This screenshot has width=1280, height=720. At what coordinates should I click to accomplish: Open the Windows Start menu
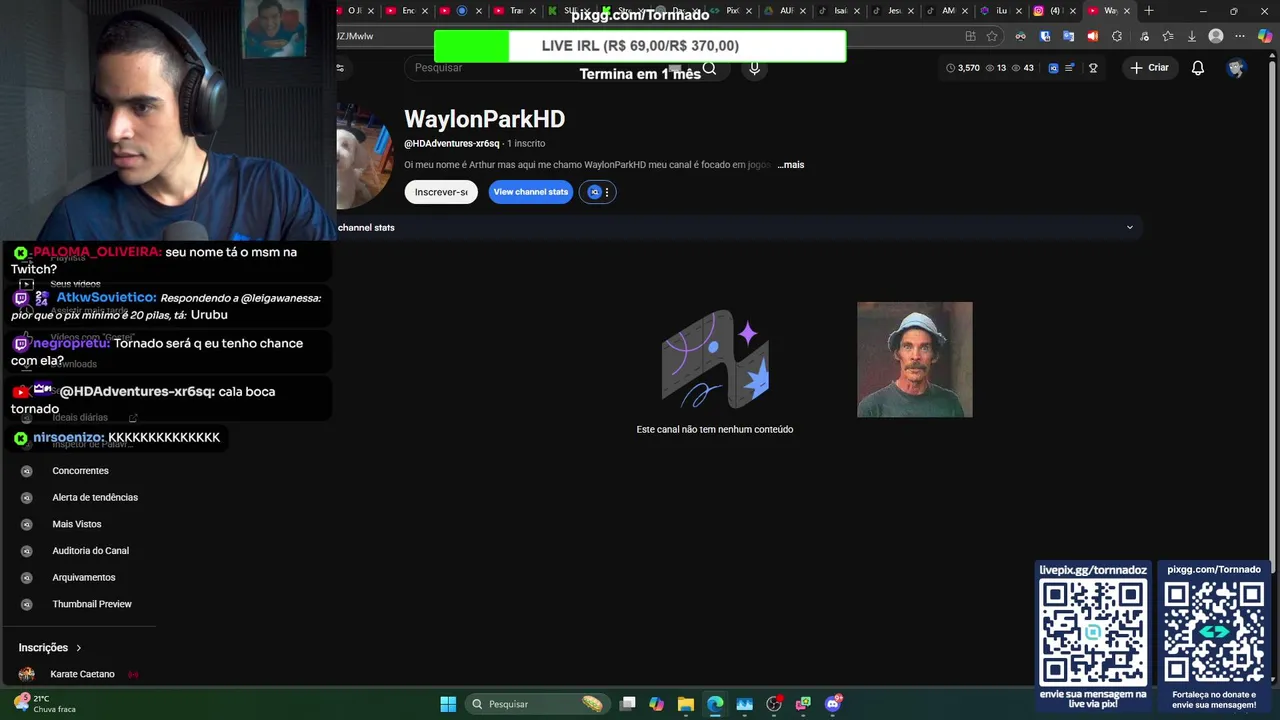coord(448,704)
